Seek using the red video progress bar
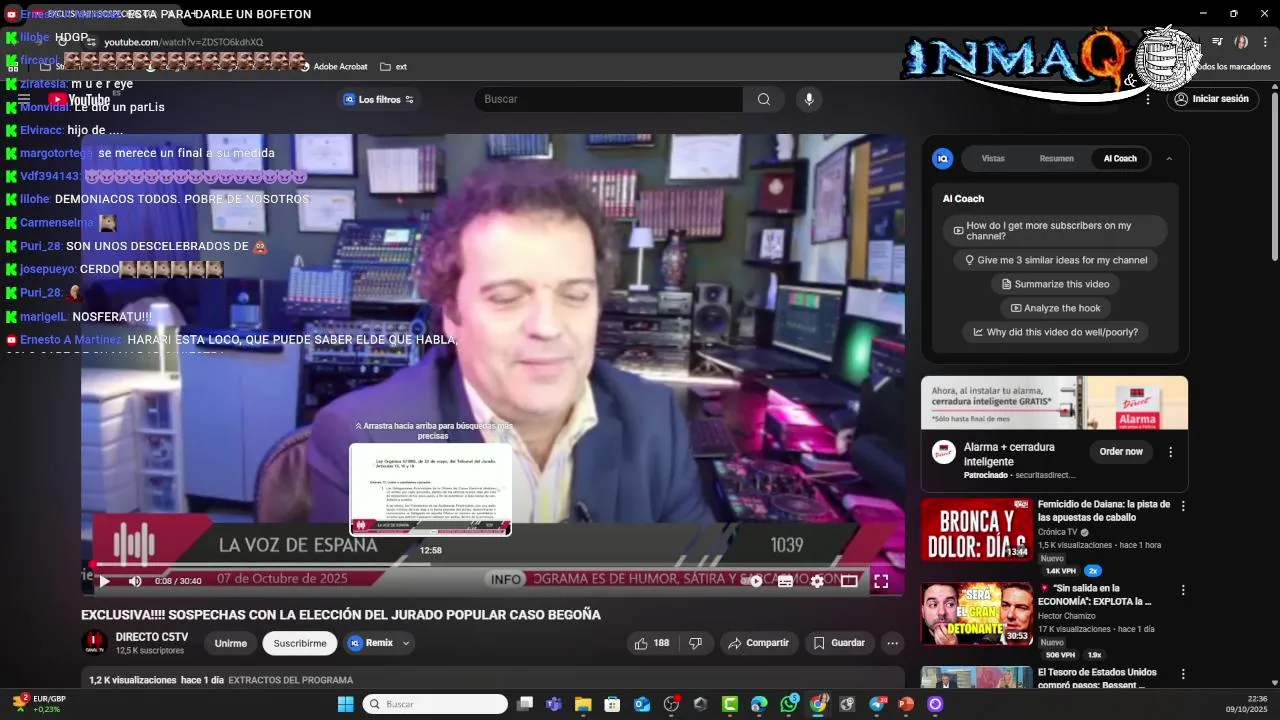This screenshot has width=1280, height=720. tap(493, 564)
